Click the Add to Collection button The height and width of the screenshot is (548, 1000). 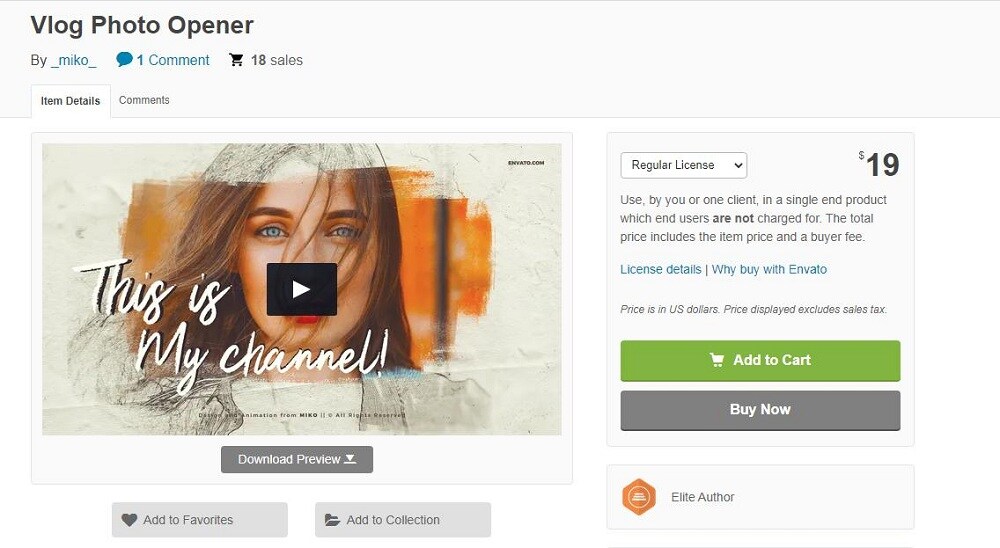[x=403, y=520]
